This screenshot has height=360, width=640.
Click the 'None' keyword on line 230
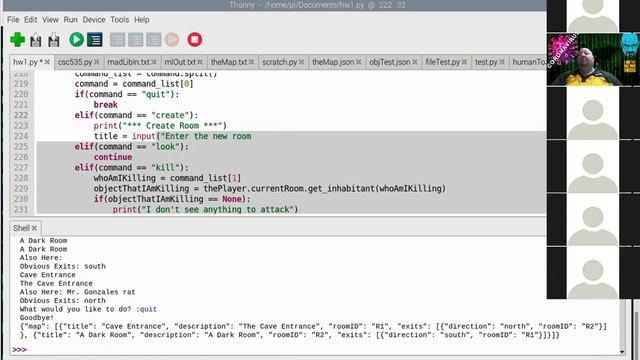point(231,199)
